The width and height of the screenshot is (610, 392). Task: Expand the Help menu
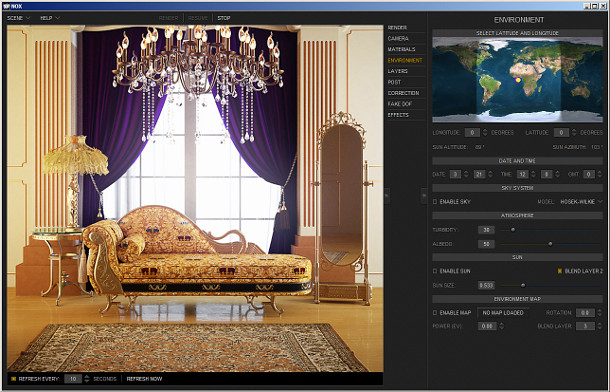(50, 18)
